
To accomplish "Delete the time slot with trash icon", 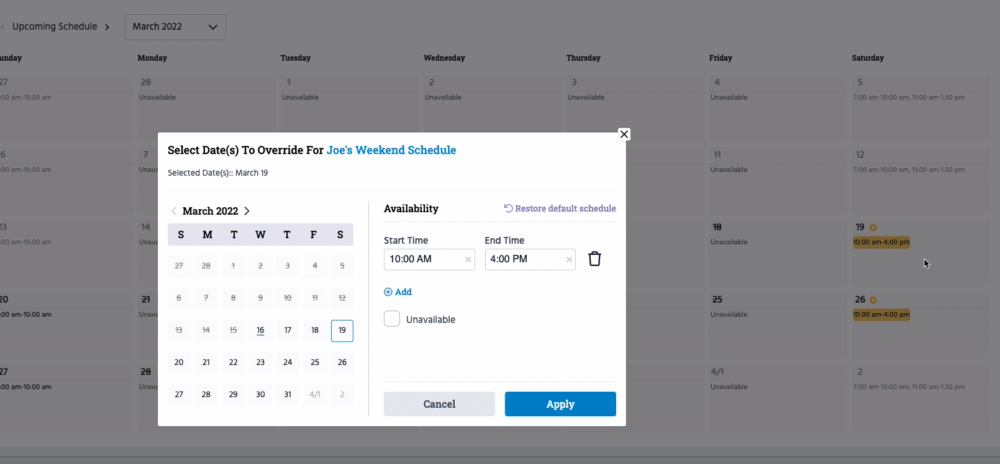I will pos(594,259).
